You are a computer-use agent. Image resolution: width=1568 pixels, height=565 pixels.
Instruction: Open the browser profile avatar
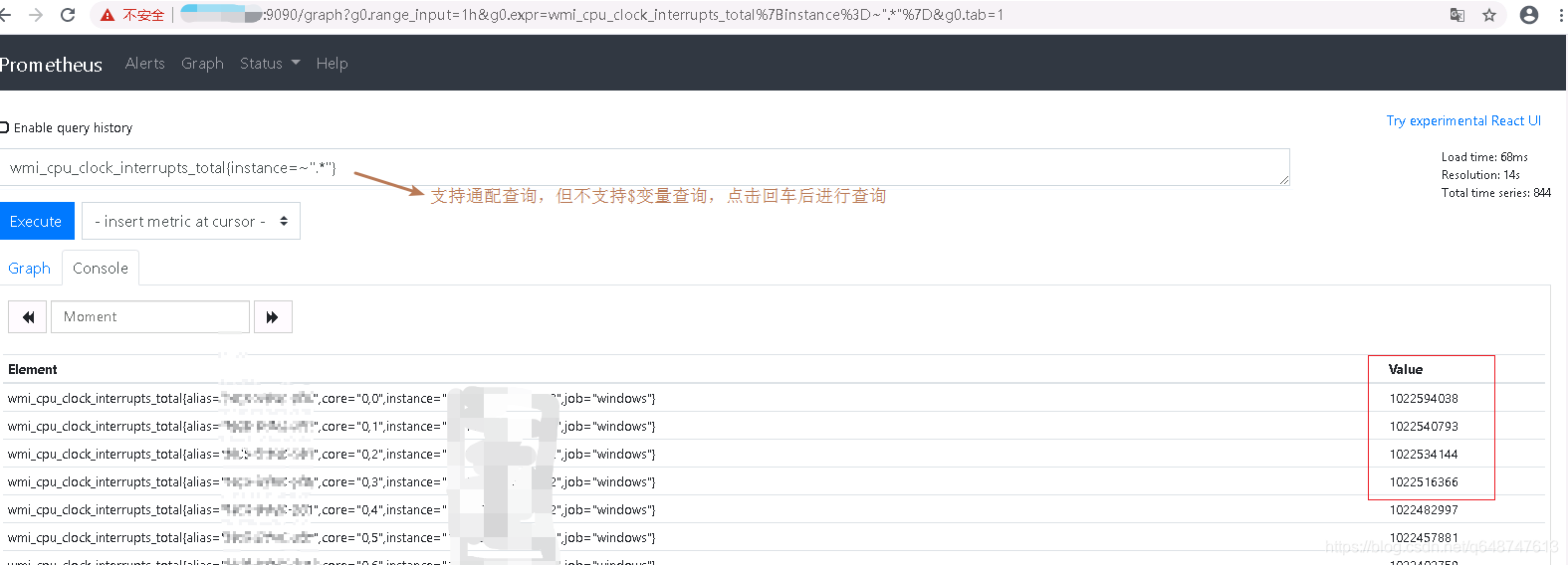[1529, 15]
